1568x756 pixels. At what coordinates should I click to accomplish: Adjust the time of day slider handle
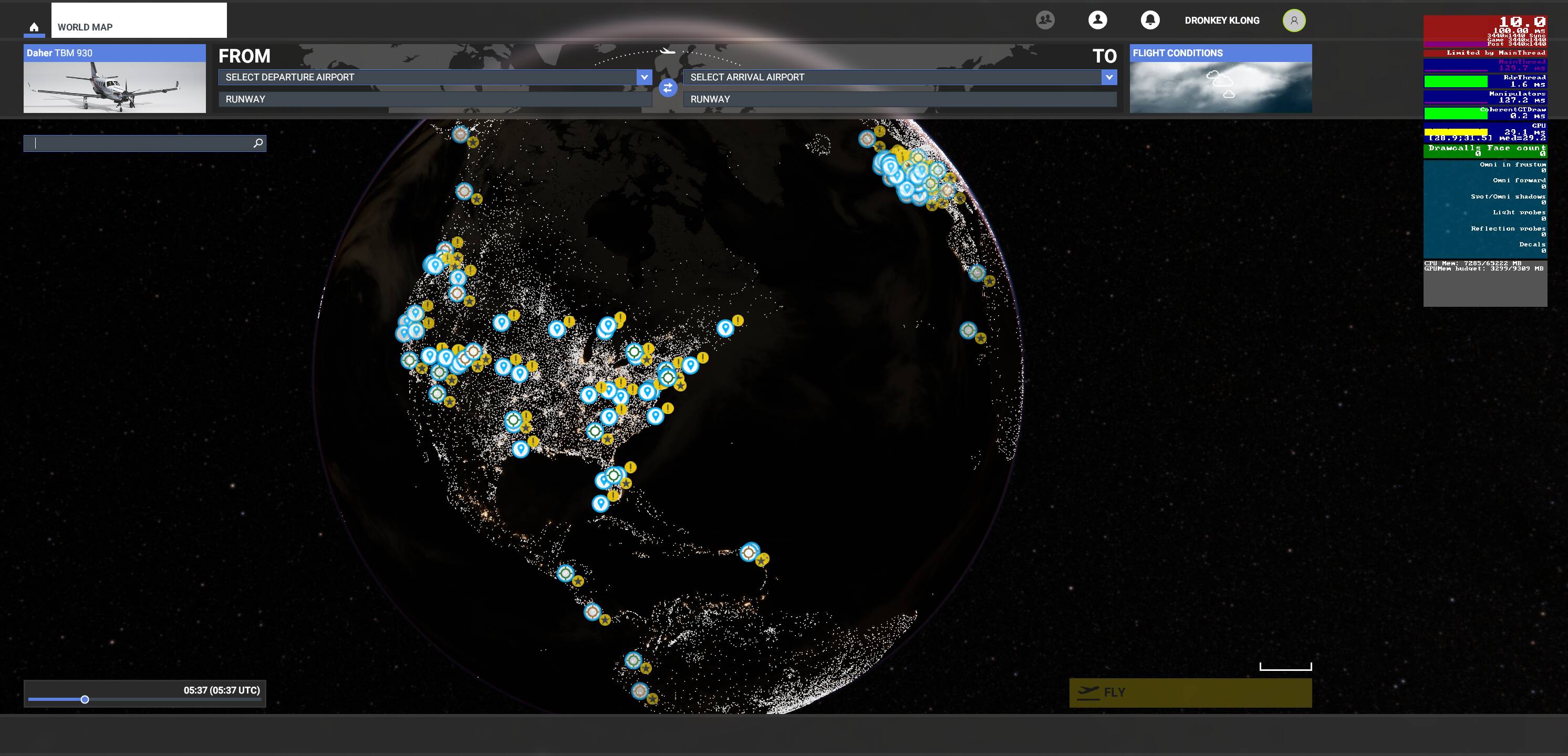coord(85,699)
